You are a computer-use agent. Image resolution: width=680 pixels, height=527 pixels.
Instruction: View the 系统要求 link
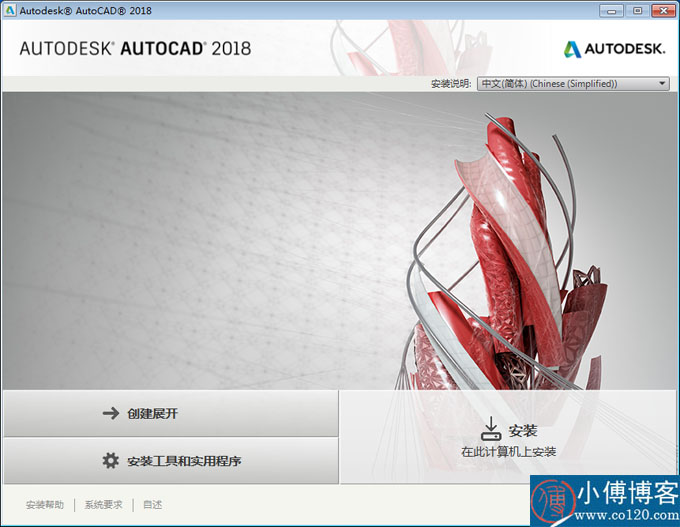(103, 505)
